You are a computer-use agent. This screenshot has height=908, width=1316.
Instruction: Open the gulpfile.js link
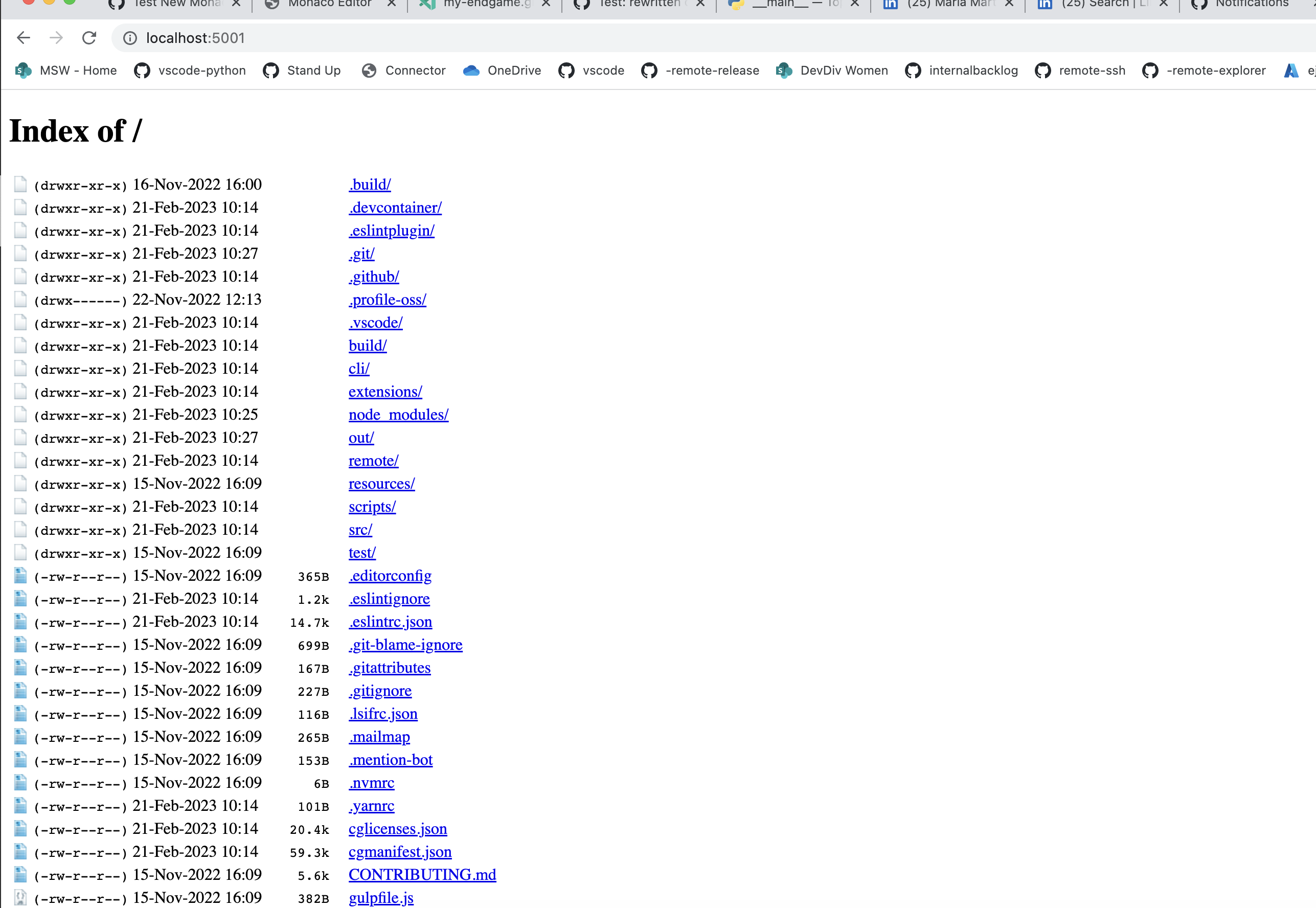pyautogui.click(x=380, y=898)
